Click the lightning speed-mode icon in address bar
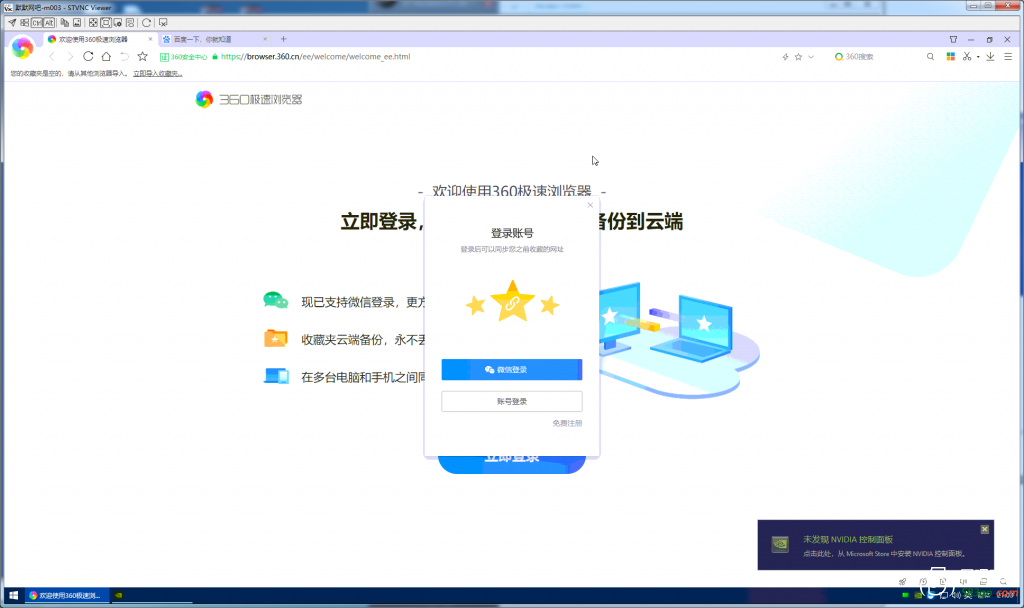Screen dimensions: 1024x608 [x=786, y=57]
